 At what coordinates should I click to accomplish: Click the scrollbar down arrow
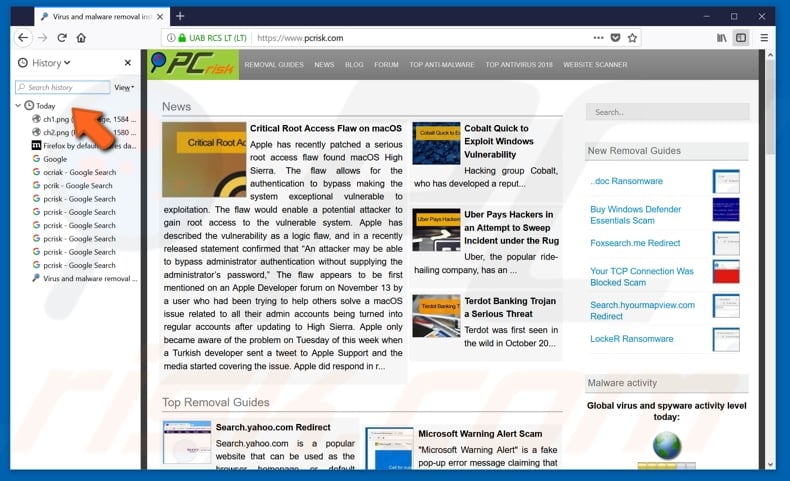[770, 464]
